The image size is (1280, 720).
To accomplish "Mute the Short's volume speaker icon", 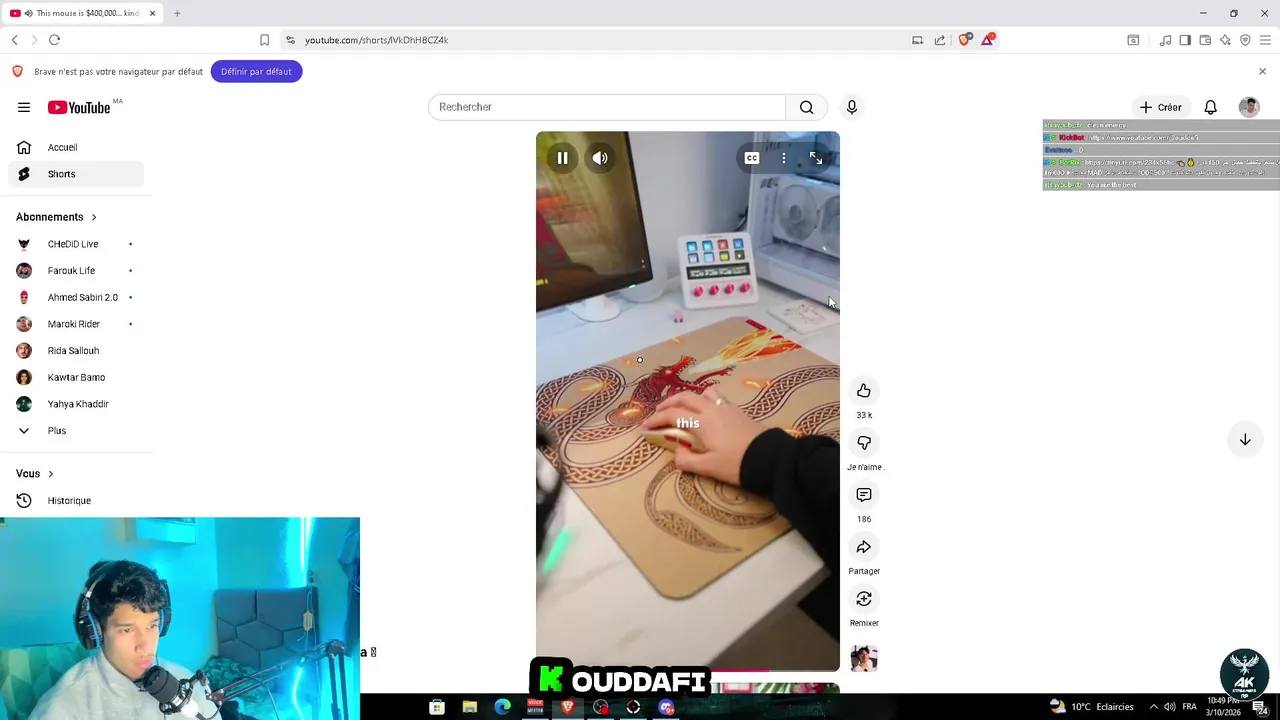I will pos(600,158).
